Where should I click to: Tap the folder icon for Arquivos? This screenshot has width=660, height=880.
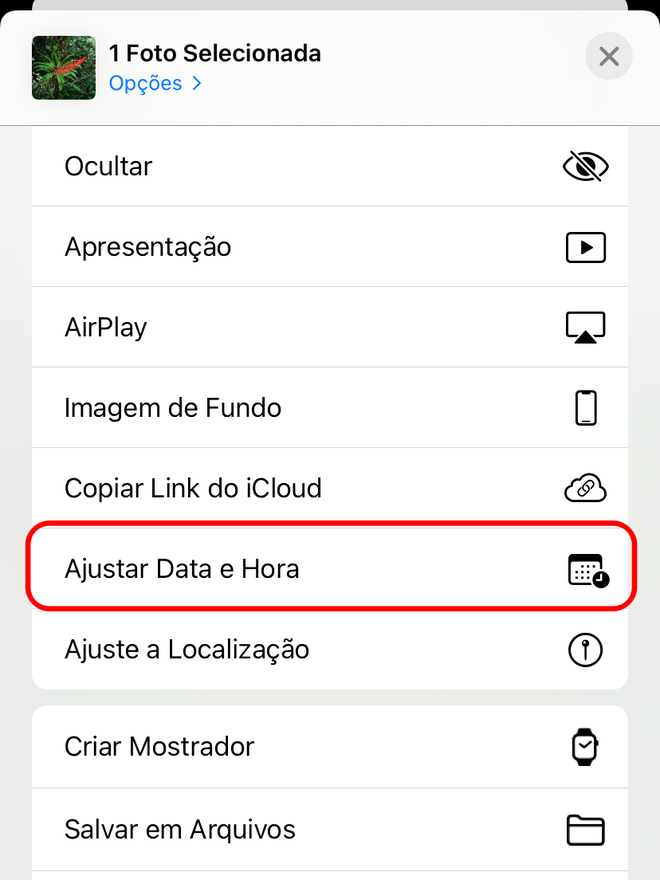(585, 829)
